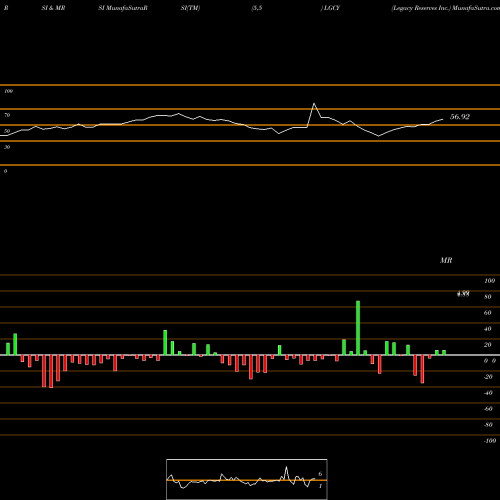Click the end point of the RSI line

point(443,119)
